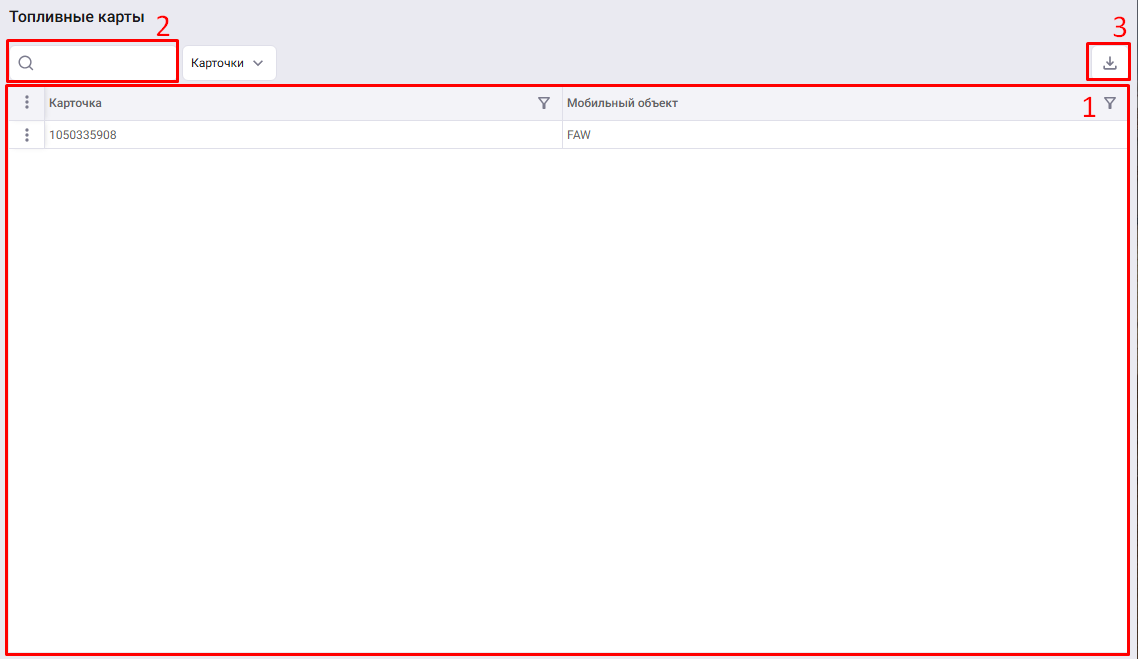The height and width of the screenshot is (659, 1138).
Task: Select card number 1050335908 cell
Action: coord(303,135)
